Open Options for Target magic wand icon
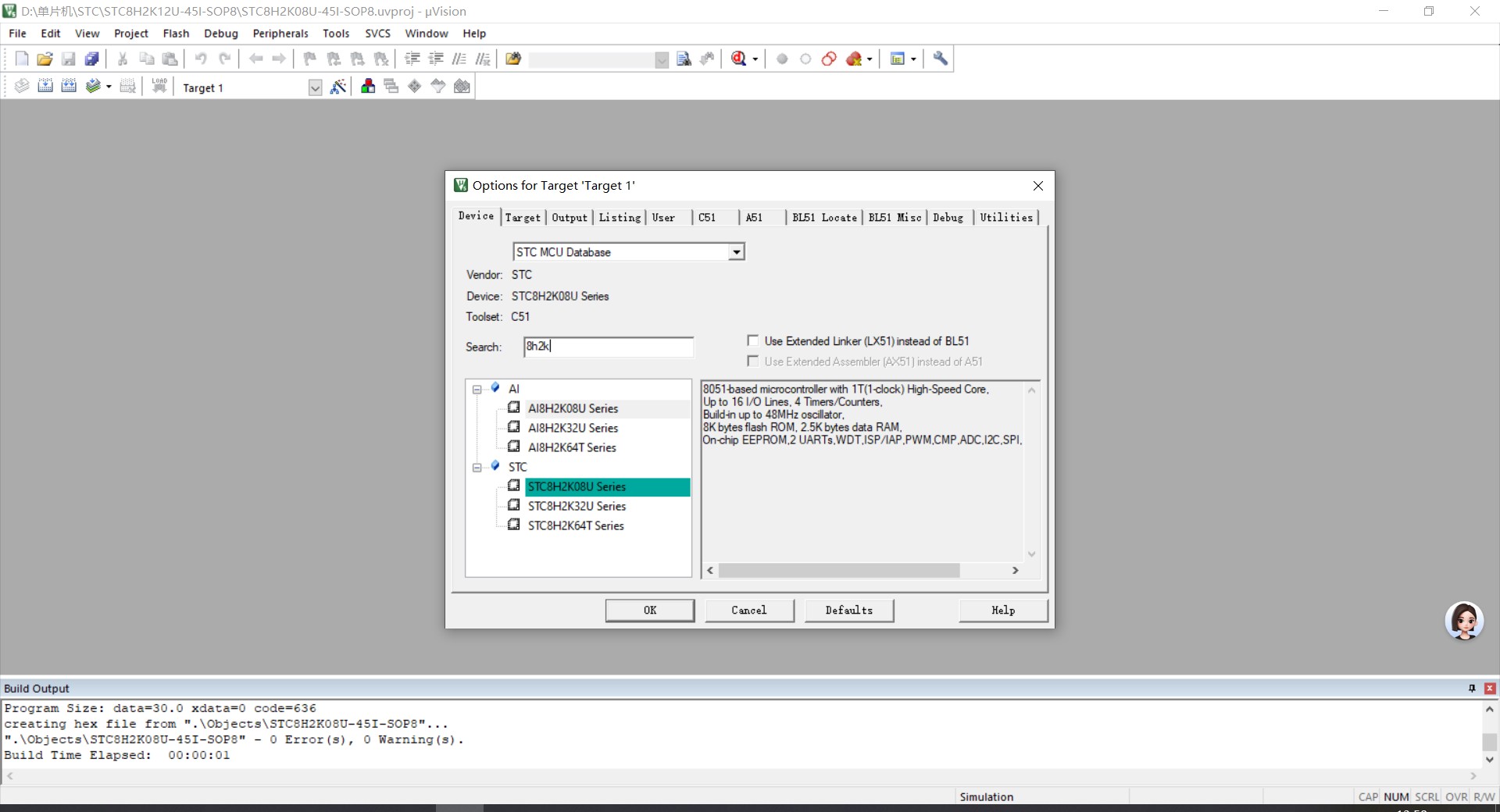Screen dimensions: 1500x812 coord(338,87)
